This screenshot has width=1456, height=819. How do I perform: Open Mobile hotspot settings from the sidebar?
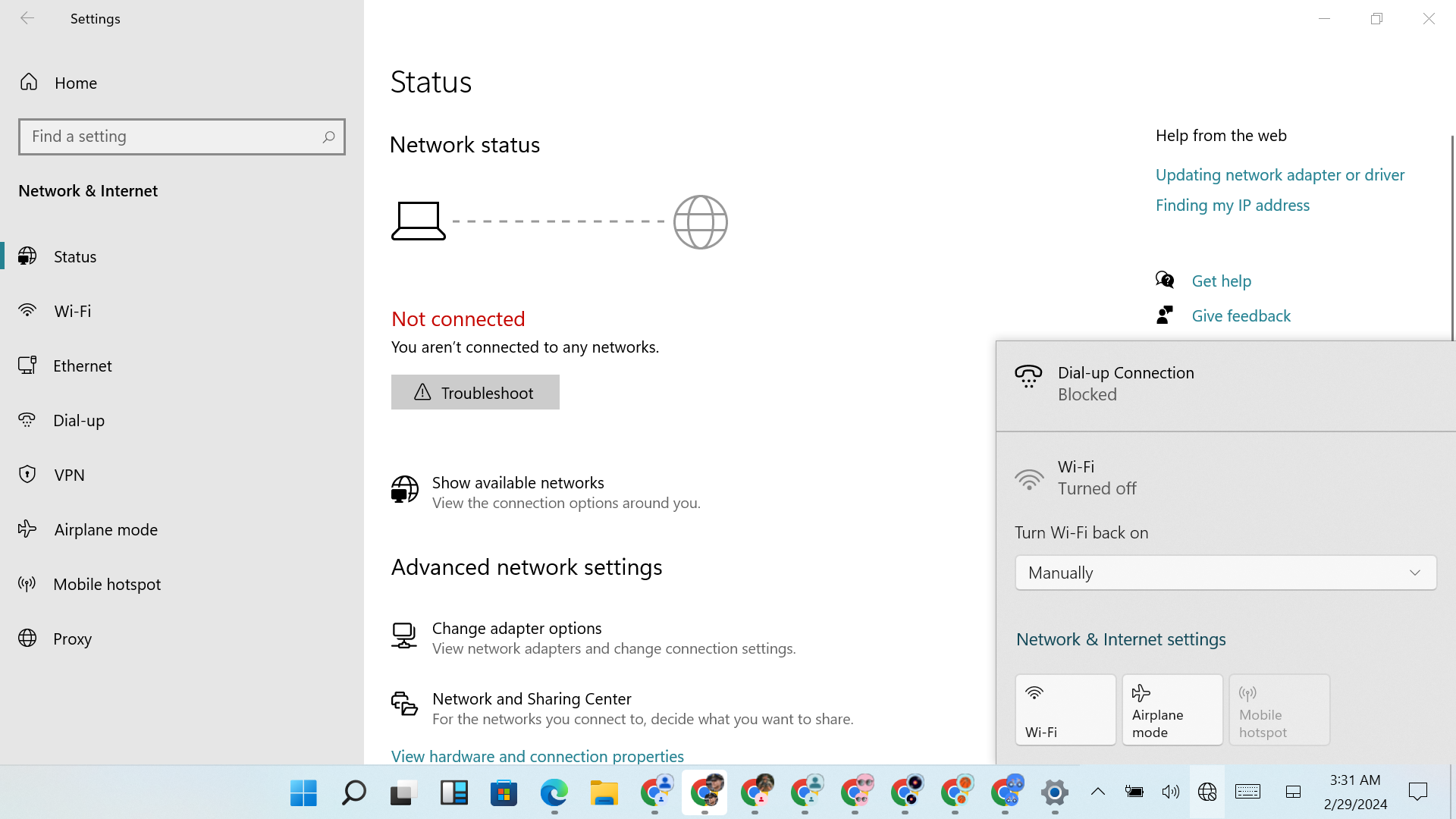pos(107,584)
